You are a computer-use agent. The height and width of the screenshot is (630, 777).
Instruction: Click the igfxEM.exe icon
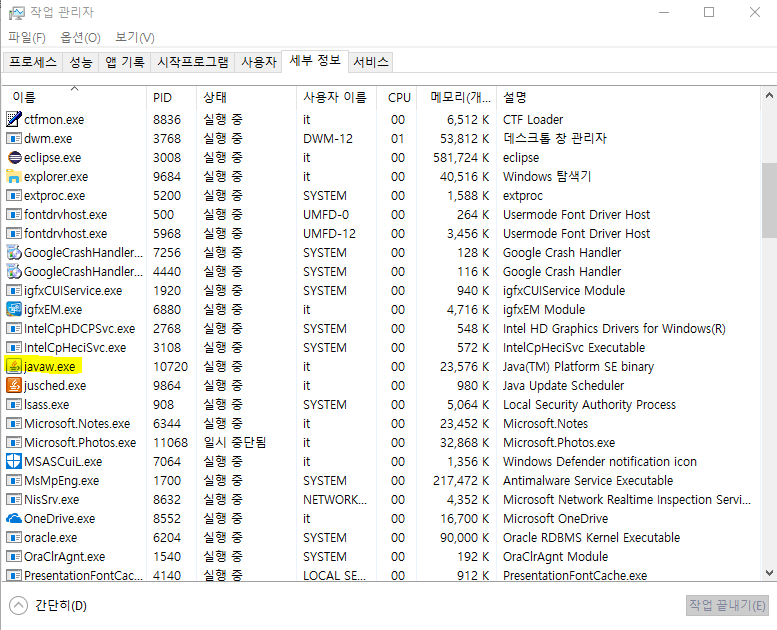pos(14,309)
